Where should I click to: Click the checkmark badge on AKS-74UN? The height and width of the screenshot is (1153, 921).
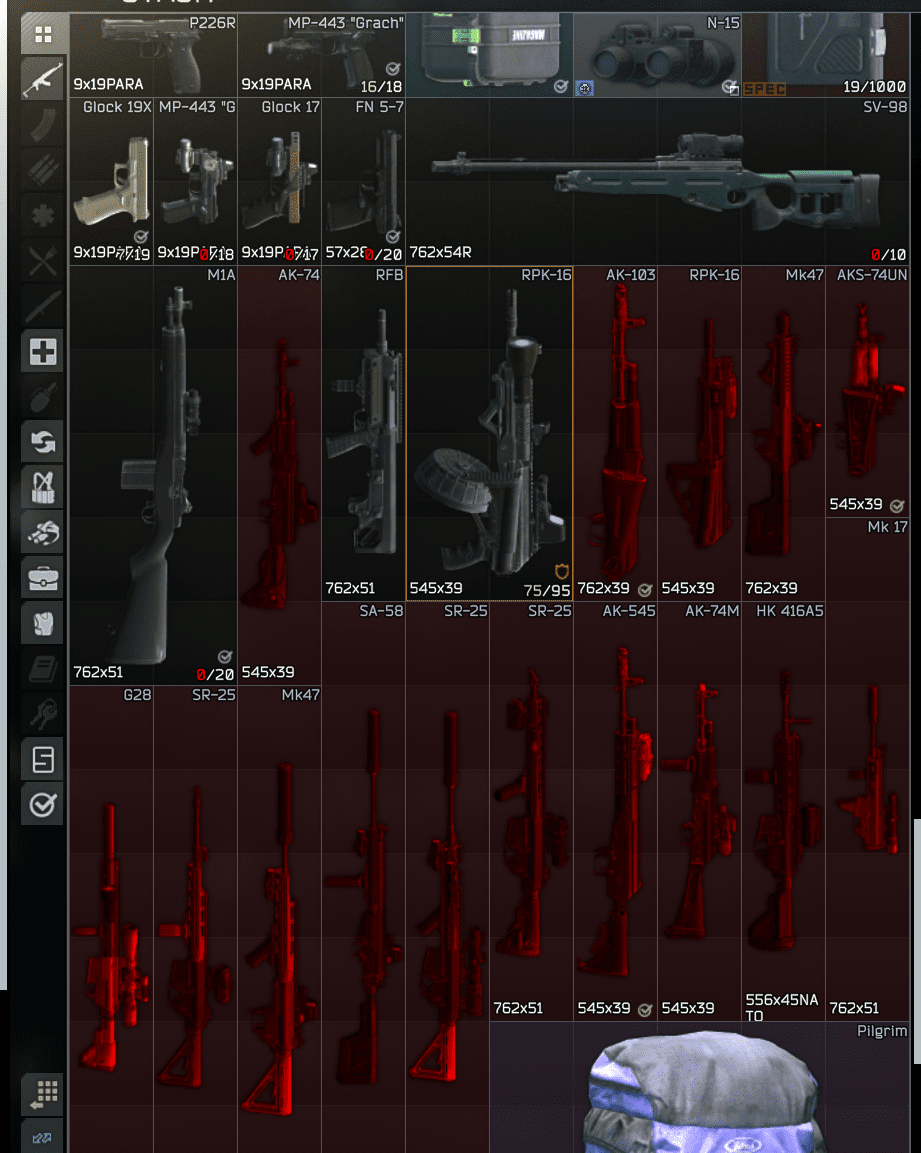[897, 506]
